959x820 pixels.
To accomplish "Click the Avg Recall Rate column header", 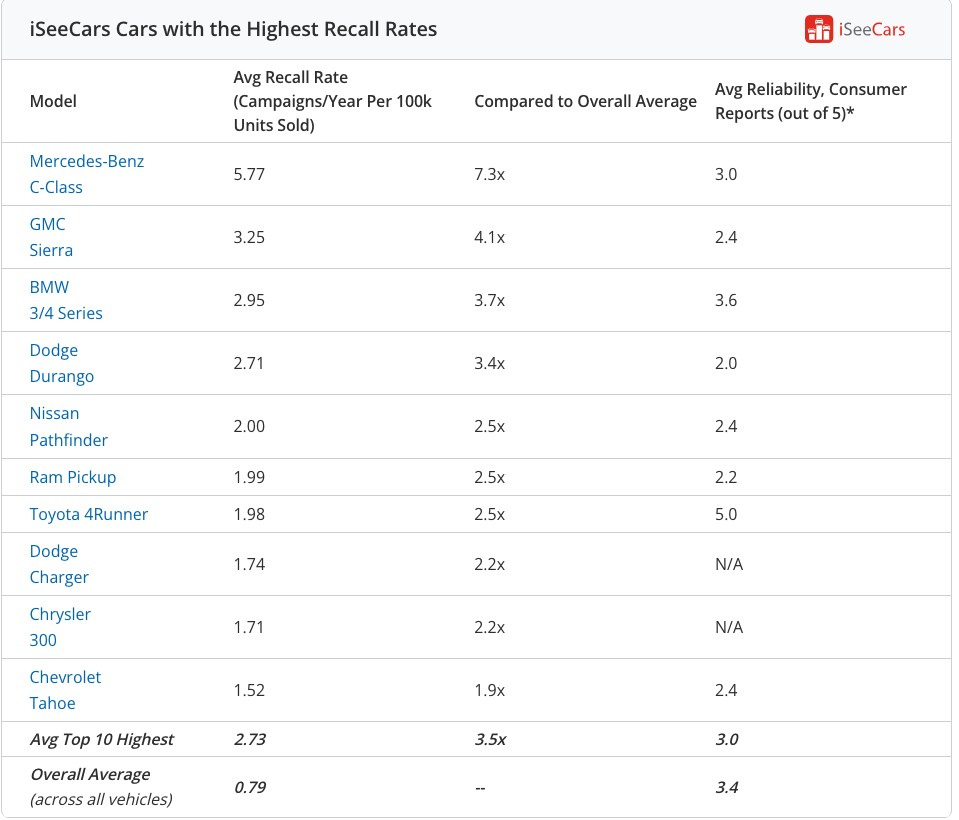I will pos(332,101).
